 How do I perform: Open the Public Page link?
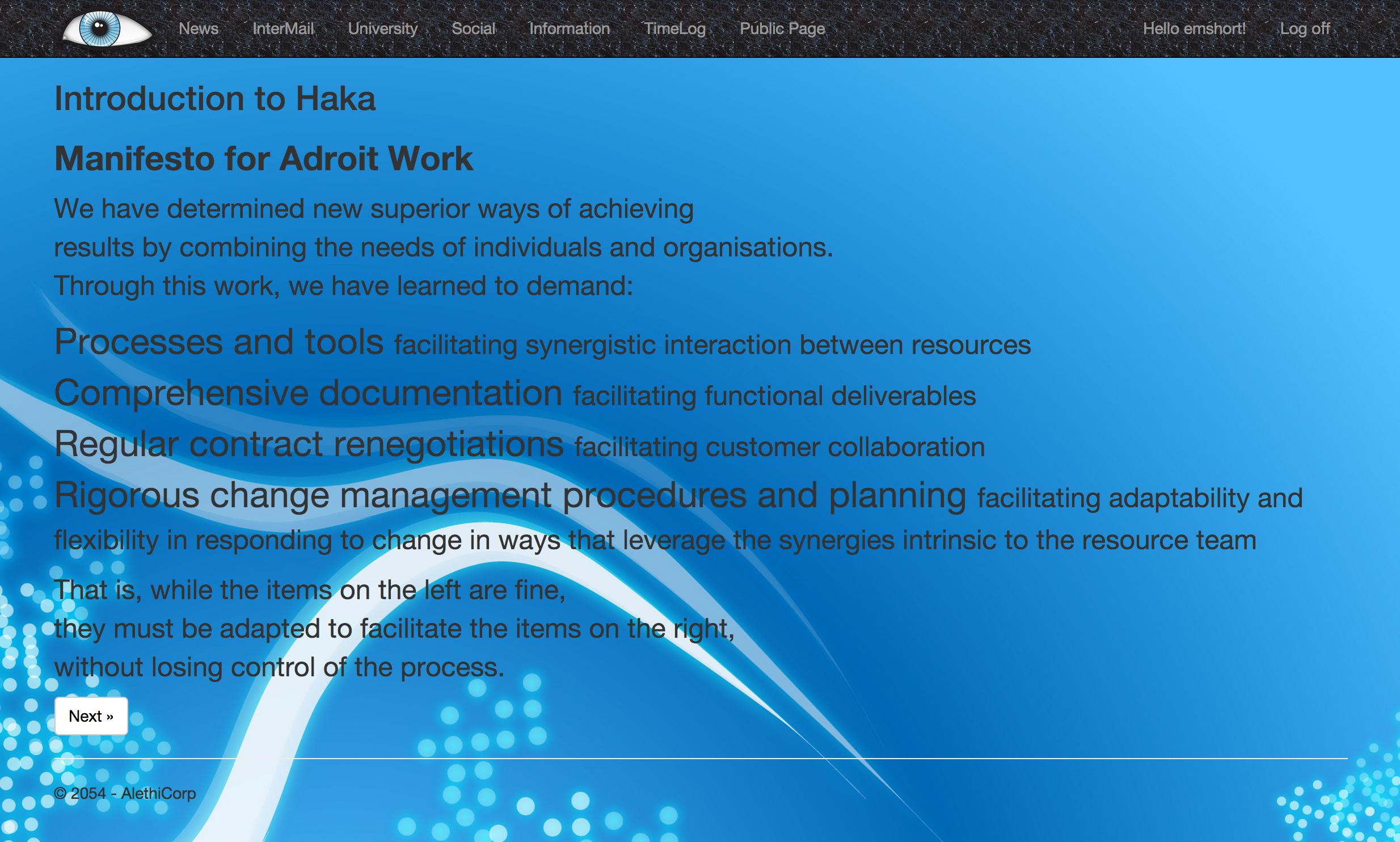[x=782, y=28]
